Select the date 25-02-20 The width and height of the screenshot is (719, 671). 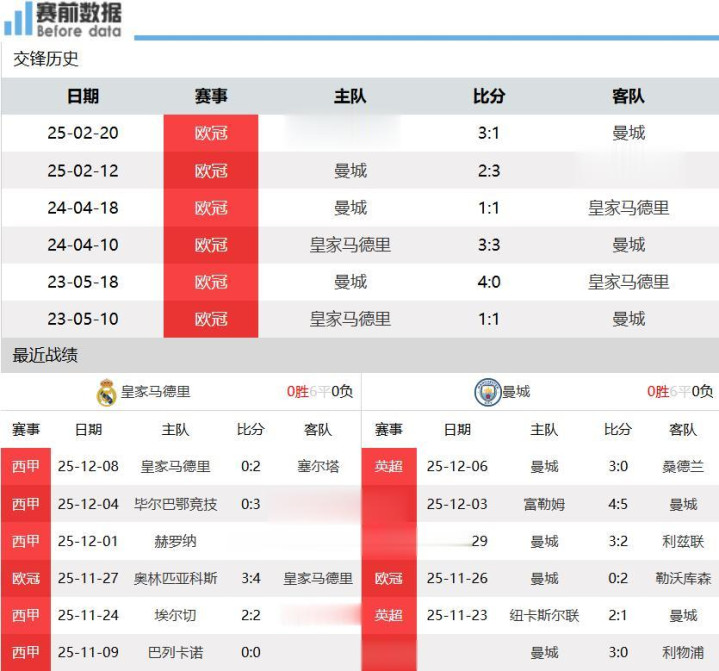pyautogui.click(x=83, y=133)
